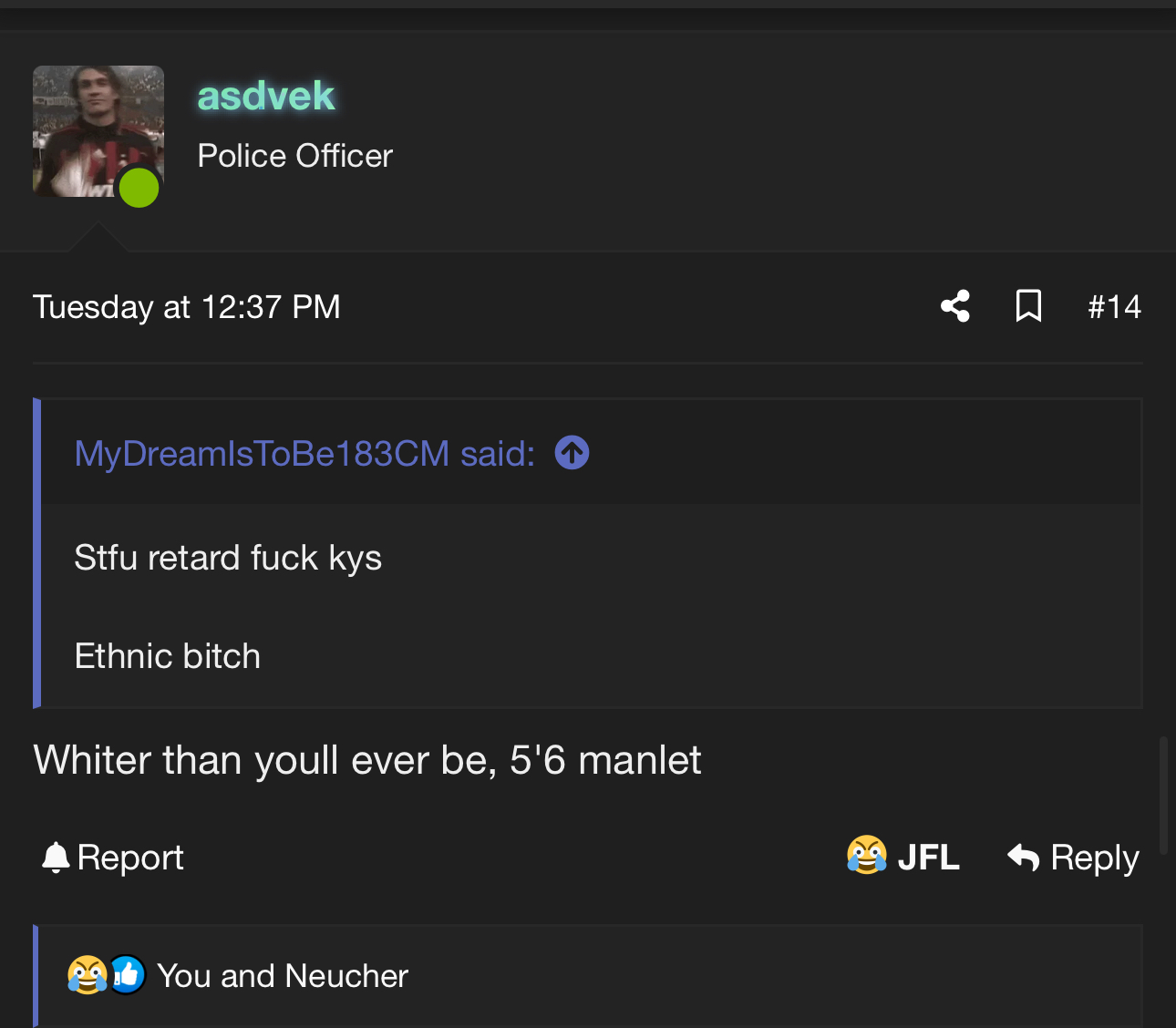
Task: Click the up-arrow icon in the quote header
Action: pyautogui.click(x=572, y=452)
